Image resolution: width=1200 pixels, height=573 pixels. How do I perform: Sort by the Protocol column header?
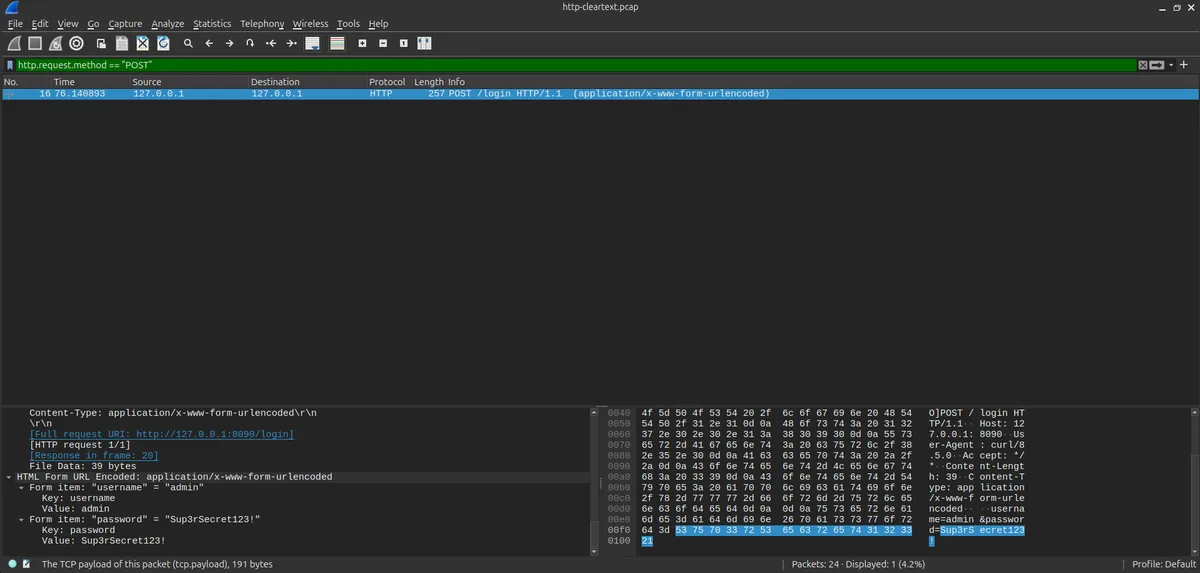pyautogui.click(x=388, y=82)
